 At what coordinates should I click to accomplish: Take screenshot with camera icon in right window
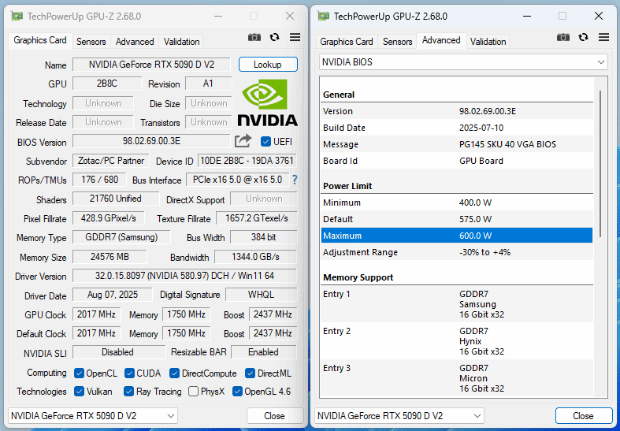tap(563, 37)
